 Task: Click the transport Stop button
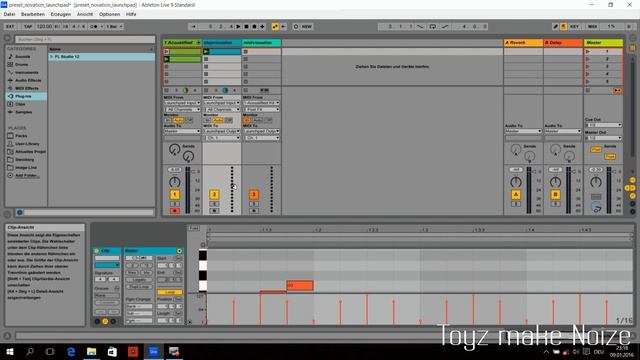(x=247, y=27)
